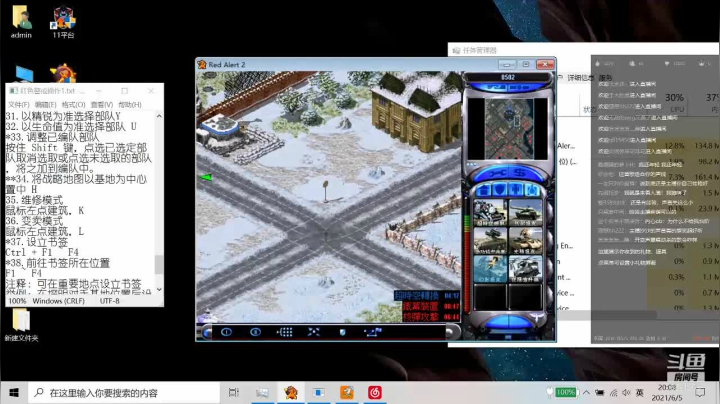Click the green arrow marker on game map

click(206, 177)
